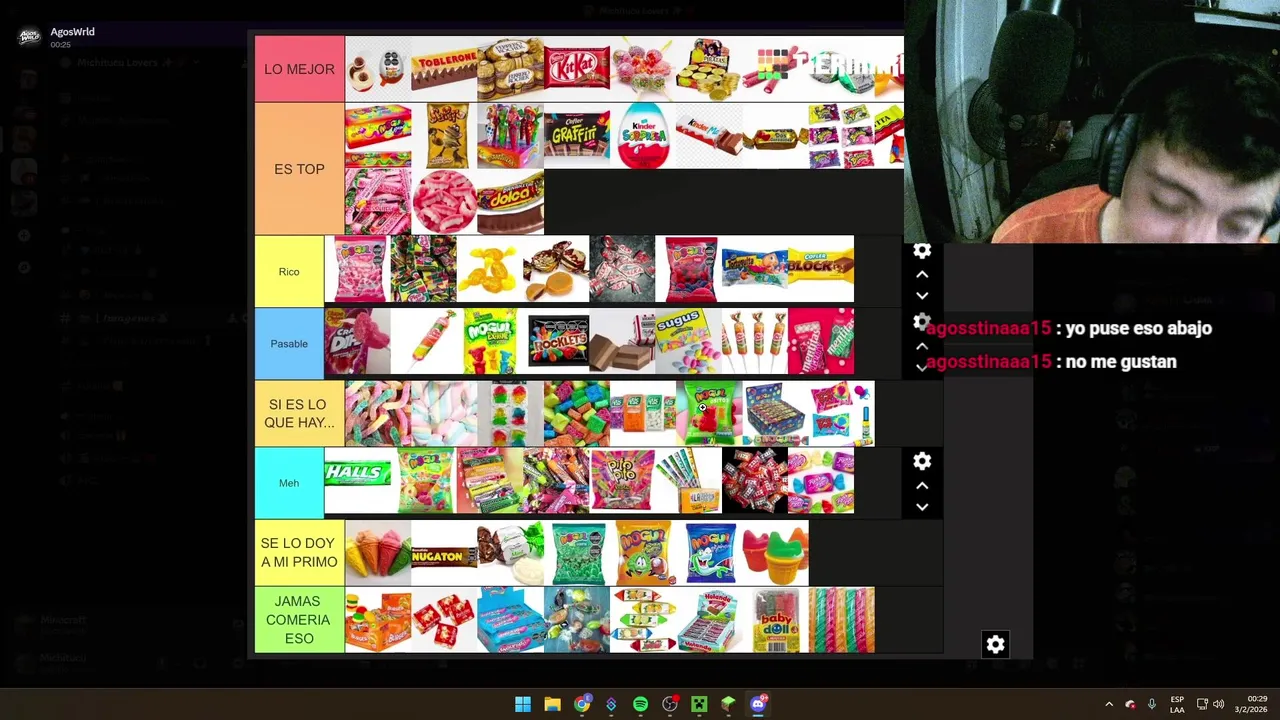Image resolution: width=1280 pixels, height=720 pixels.
Task: Select the Sugus candies item
Action: click(688, 342)
